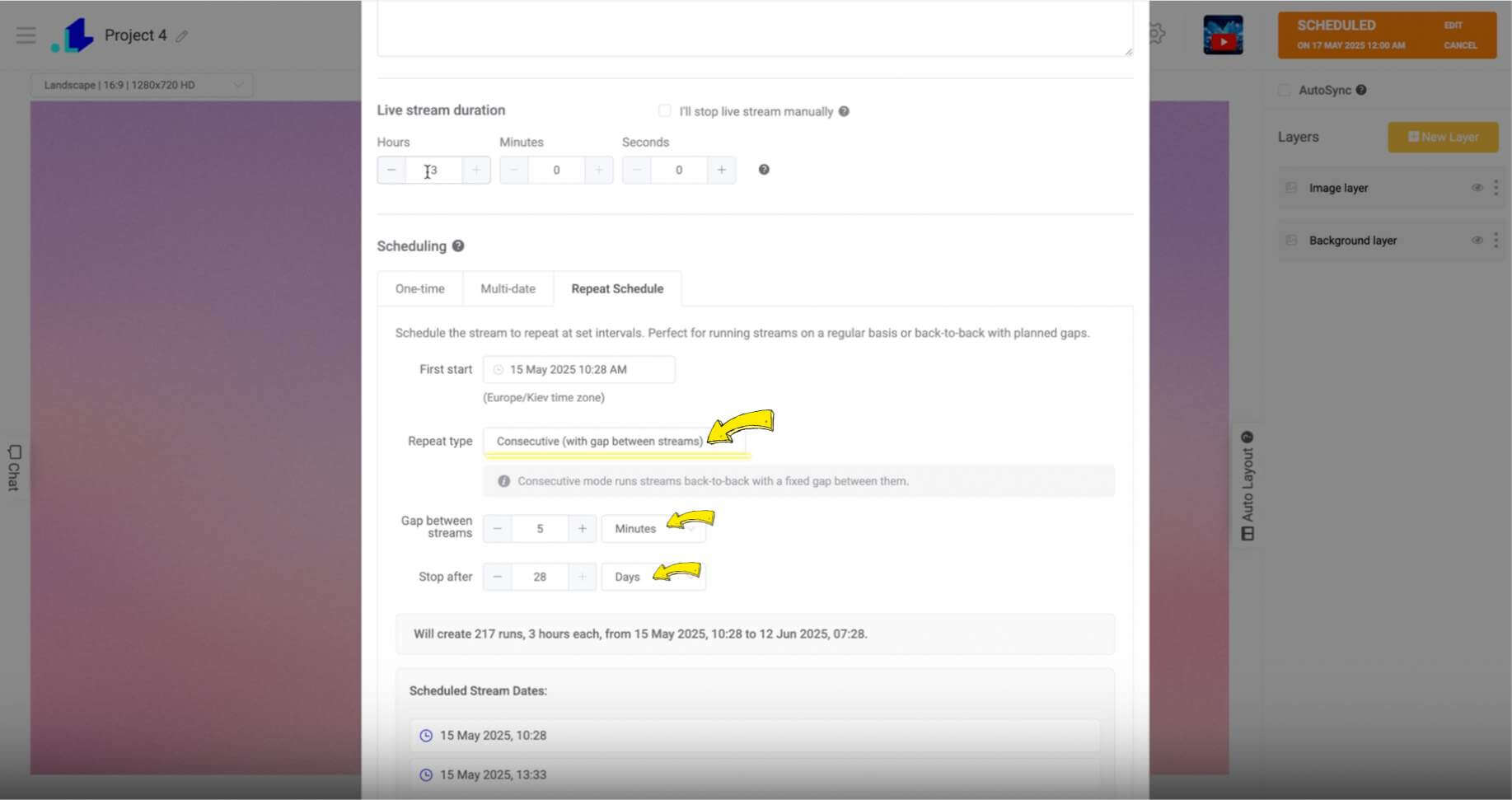Open the Chat side panel
This screenshot has width=1512, height=800.
(x=14, y=467)
